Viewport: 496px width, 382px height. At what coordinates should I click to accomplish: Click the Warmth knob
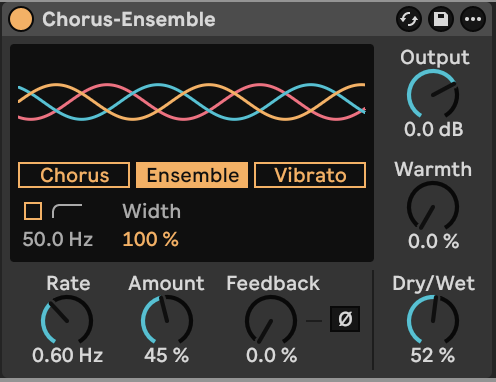point(433,207)
